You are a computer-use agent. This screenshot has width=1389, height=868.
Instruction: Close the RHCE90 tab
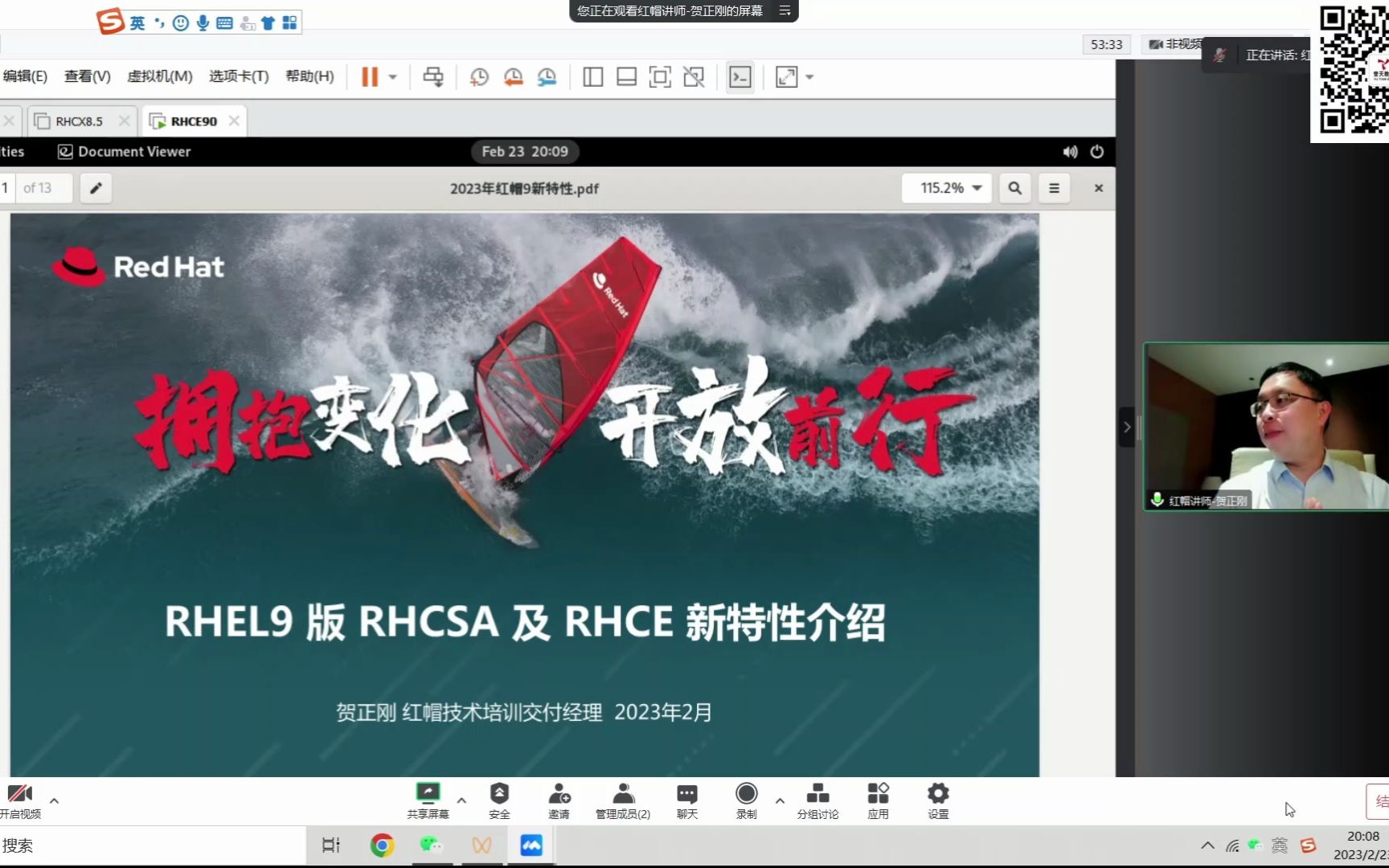(234, 121)
